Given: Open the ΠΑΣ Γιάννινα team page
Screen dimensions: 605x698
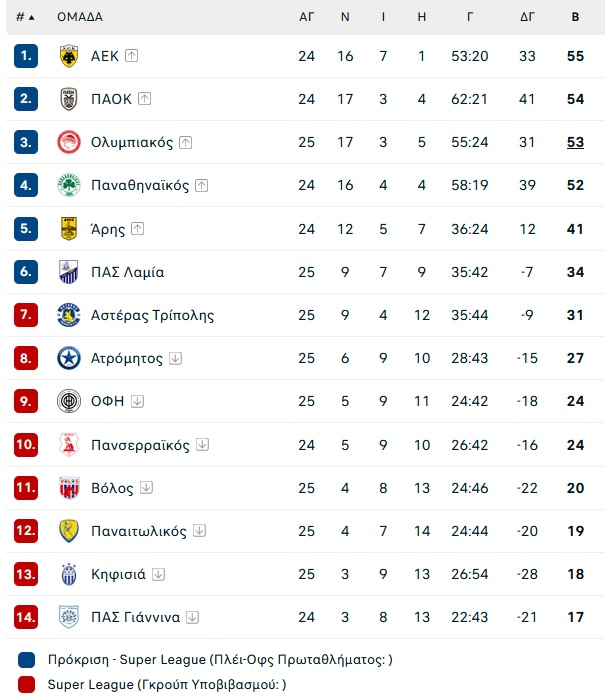Looking at the screenshot, I should point(135,617).
